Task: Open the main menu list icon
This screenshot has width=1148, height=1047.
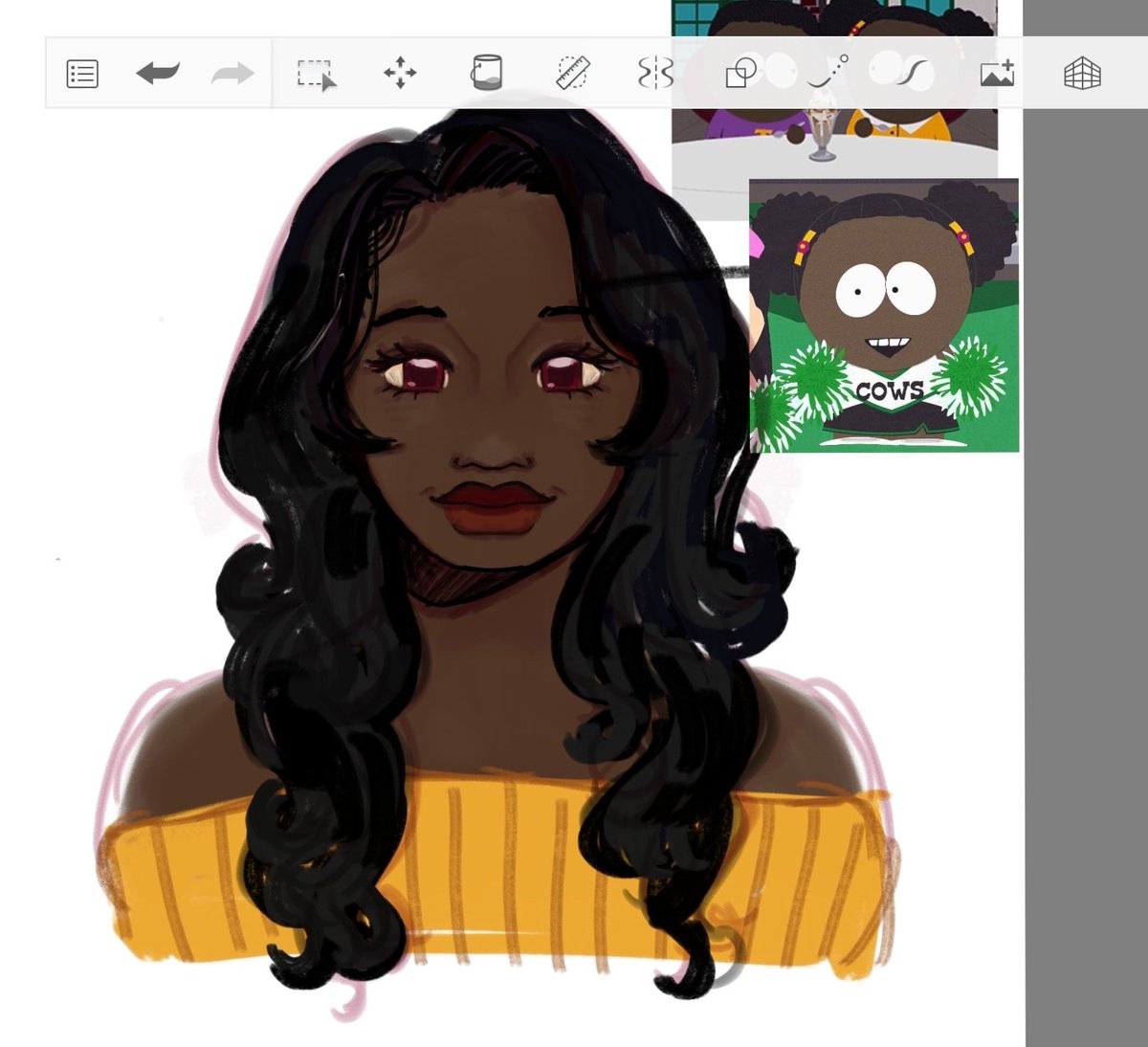Action: 82,74
